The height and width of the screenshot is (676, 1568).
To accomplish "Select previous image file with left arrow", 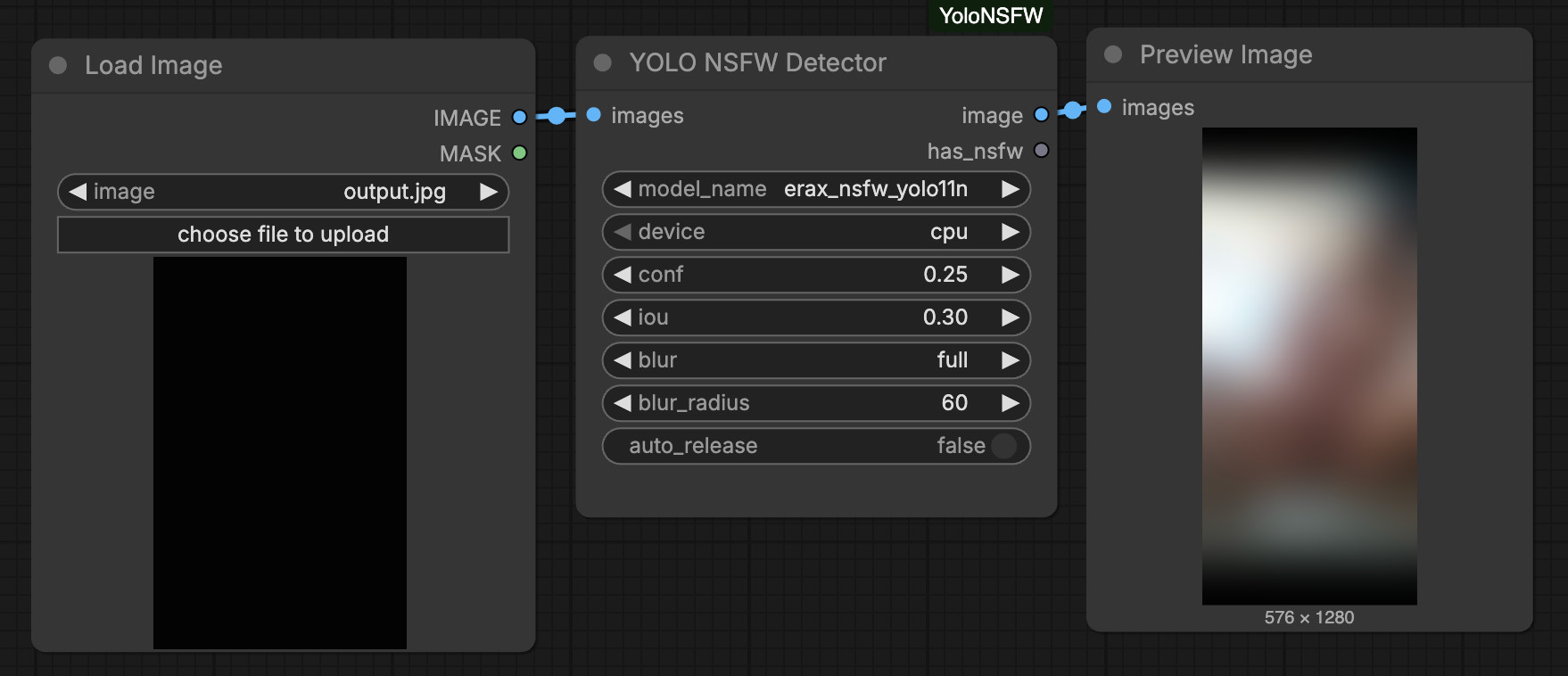I will [x=78, y=192].
